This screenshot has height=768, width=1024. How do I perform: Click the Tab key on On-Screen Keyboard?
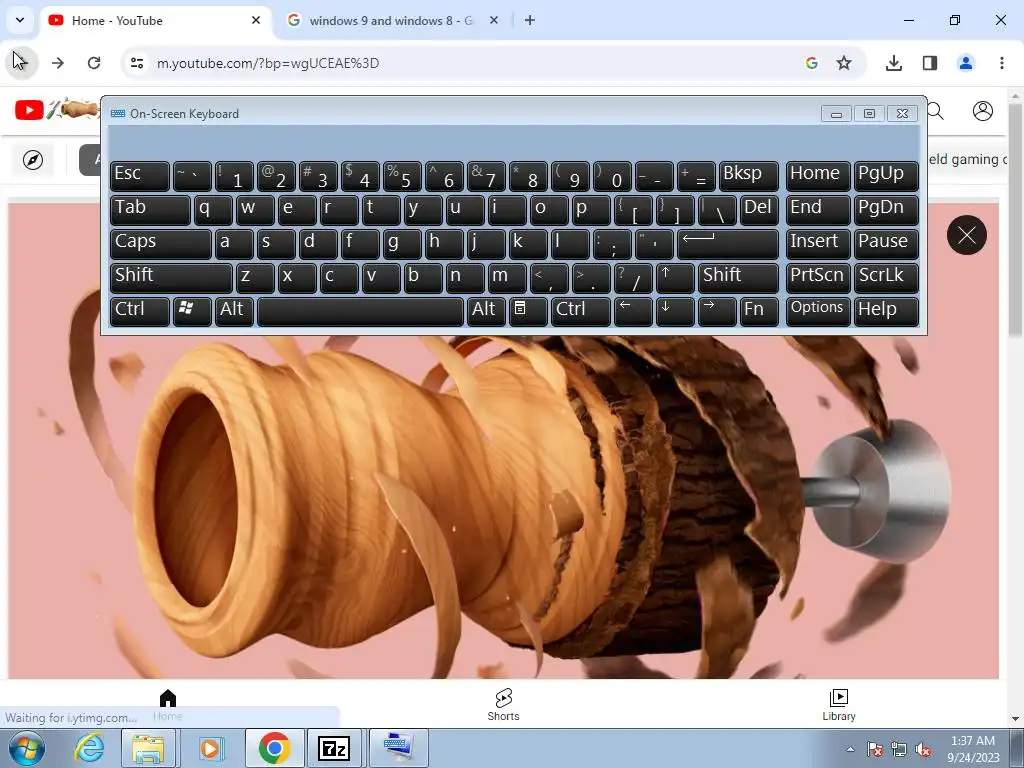point(150,210)
